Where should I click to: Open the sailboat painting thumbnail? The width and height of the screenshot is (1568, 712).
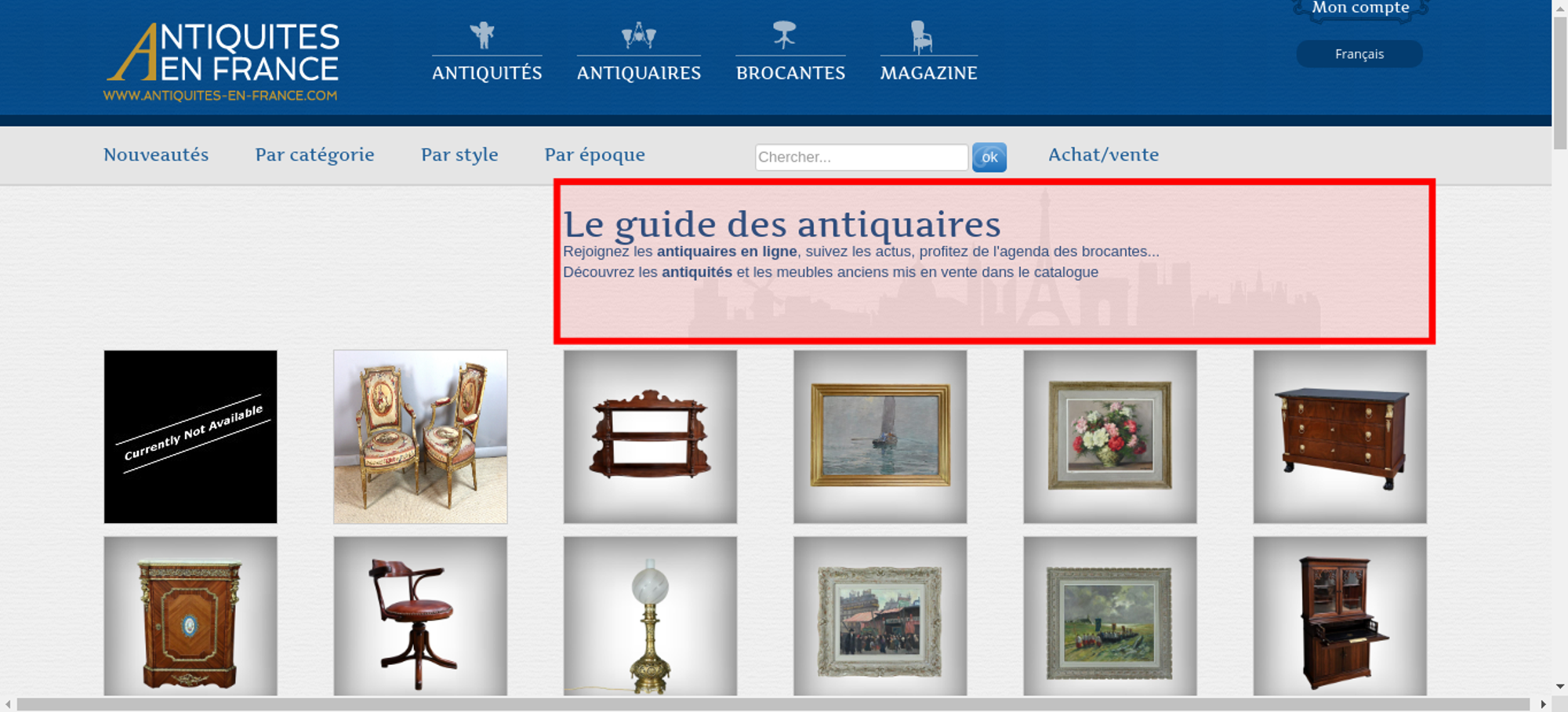pyautogui.click(x=880, y=437)
